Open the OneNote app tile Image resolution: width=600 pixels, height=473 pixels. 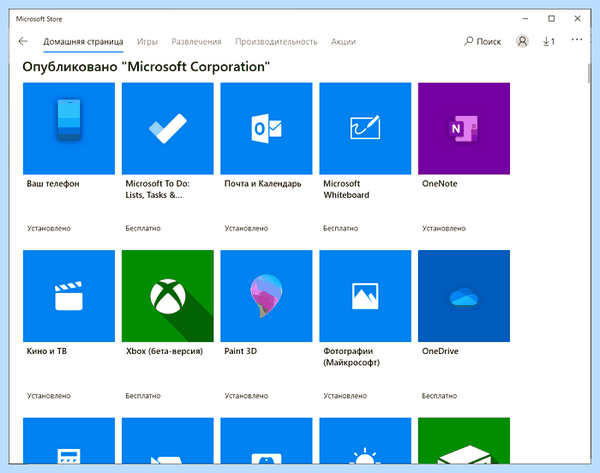[x=464, y=129]
